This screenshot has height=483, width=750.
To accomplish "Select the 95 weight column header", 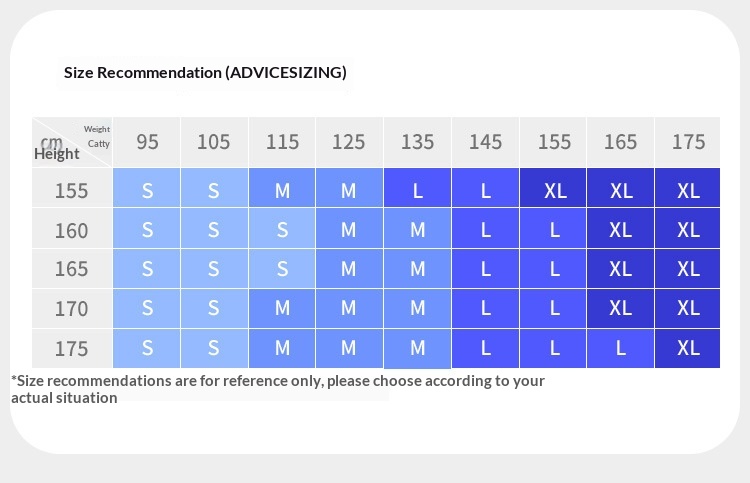I will point(147,142).
